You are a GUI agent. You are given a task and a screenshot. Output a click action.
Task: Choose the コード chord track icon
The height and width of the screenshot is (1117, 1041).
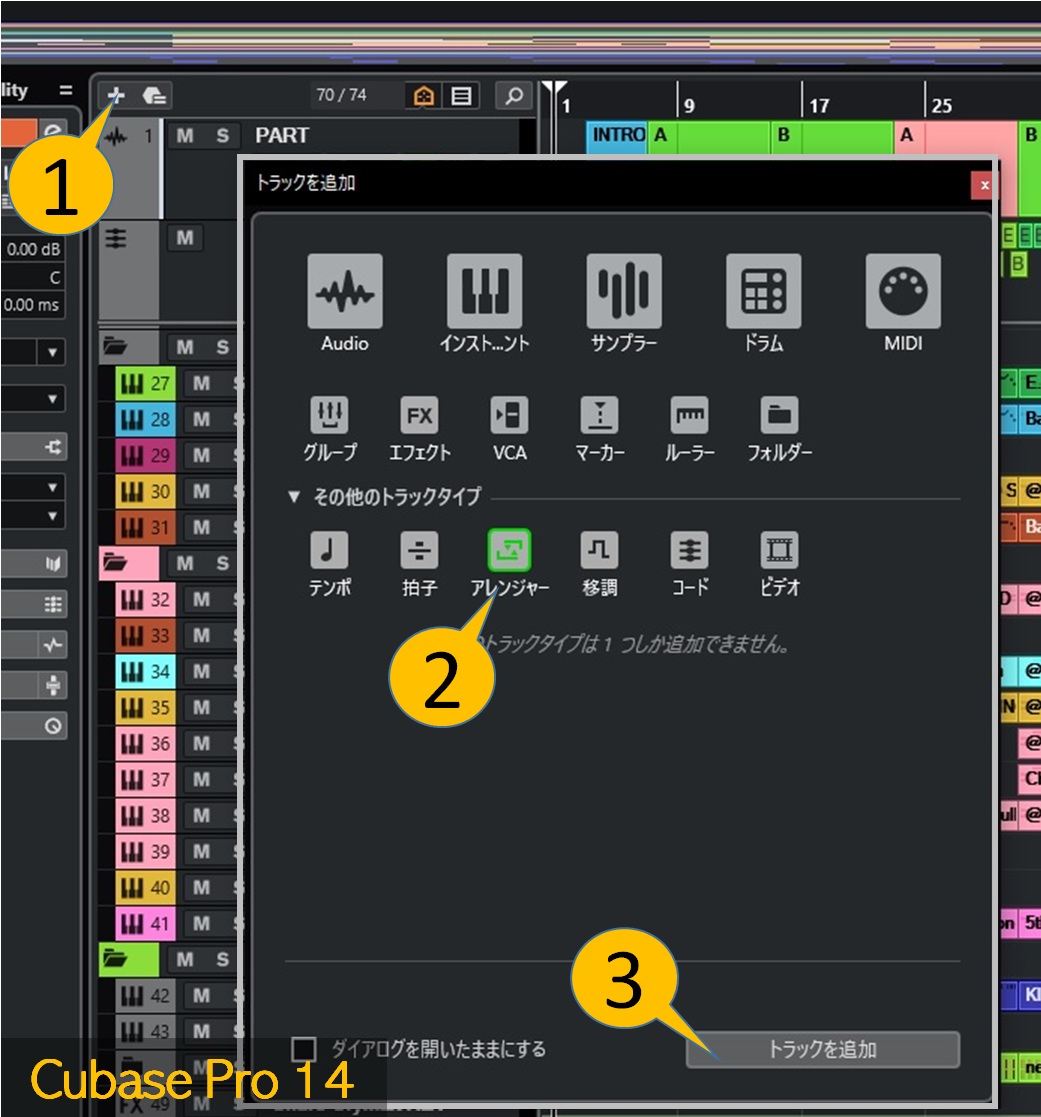(x=690, y=550)
